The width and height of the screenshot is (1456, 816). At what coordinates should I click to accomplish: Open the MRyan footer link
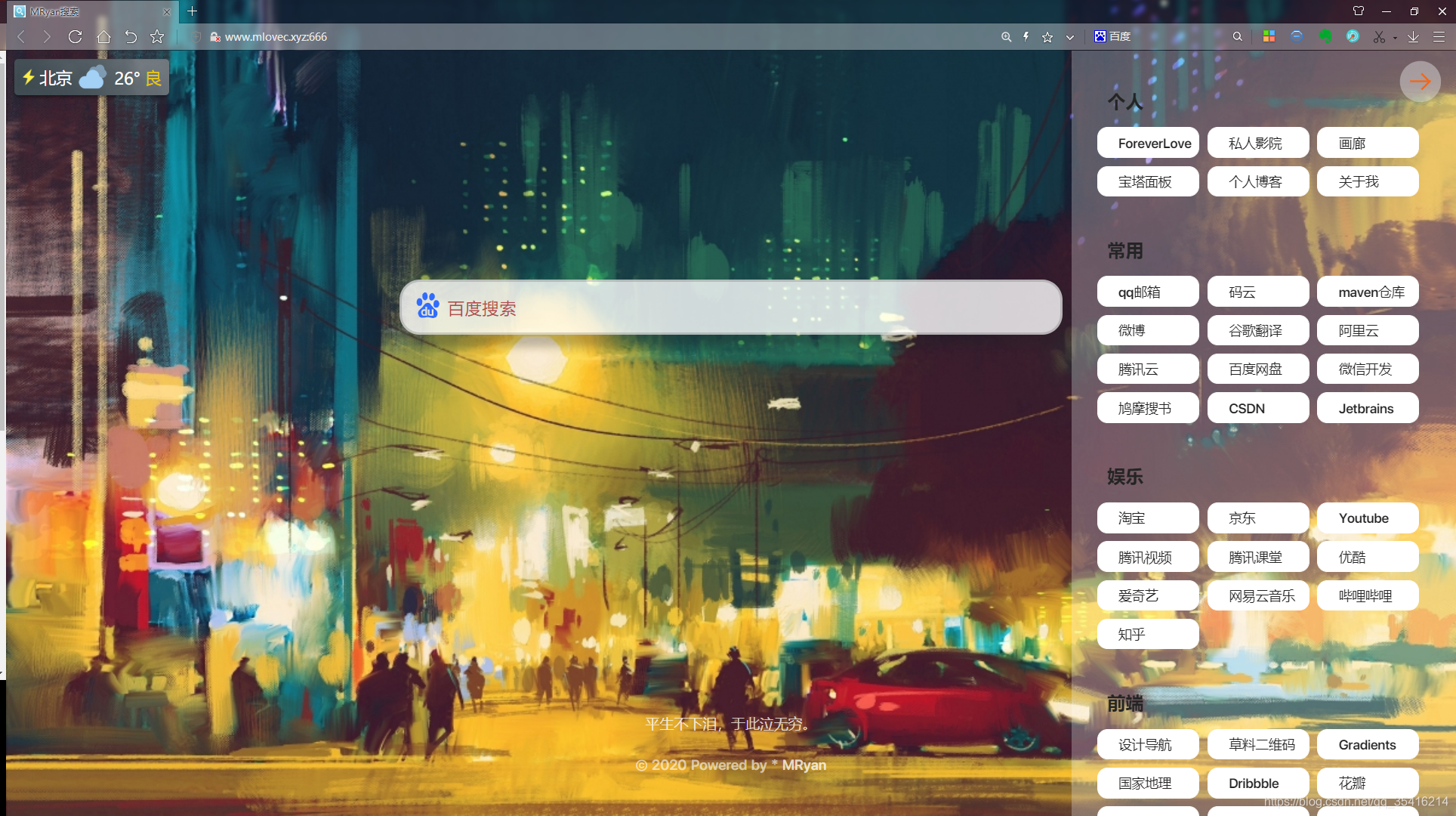[804, 765]
